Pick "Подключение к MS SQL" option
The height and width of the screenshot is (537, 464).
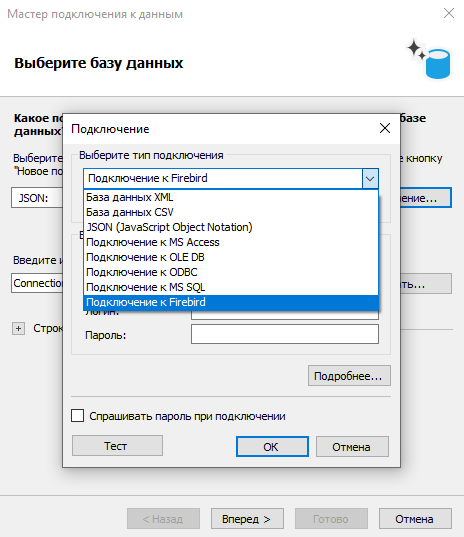[x=231, y=287]
